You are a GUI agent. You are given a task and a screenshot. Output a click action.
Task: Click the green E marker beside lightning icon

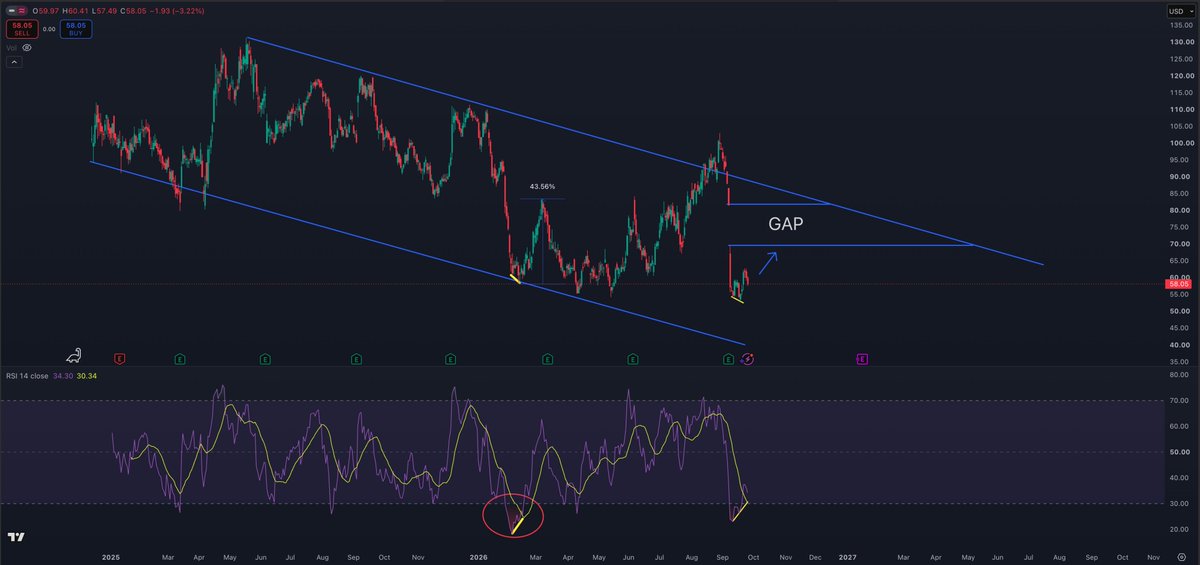[x=728, y=358]
